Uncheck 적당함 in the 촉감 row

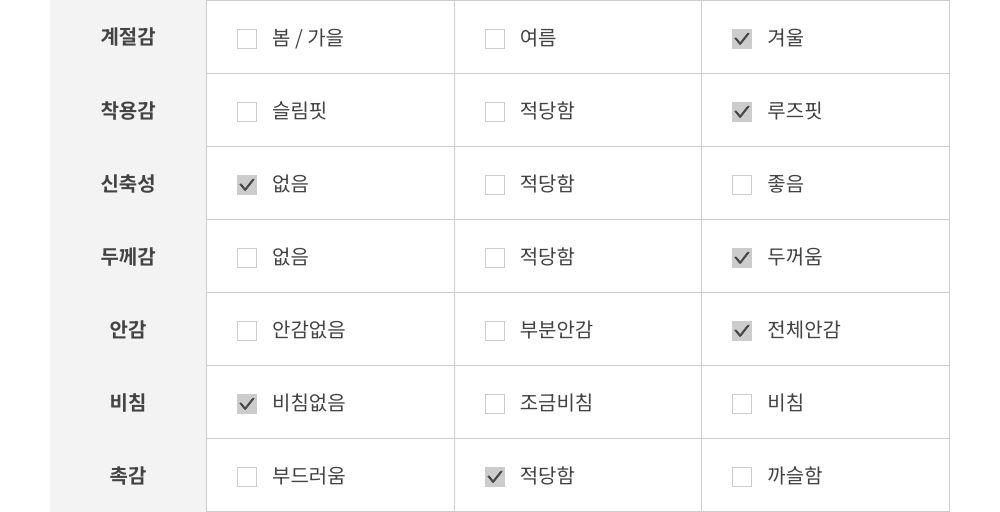pyautogui.click(x=495, y=477)
